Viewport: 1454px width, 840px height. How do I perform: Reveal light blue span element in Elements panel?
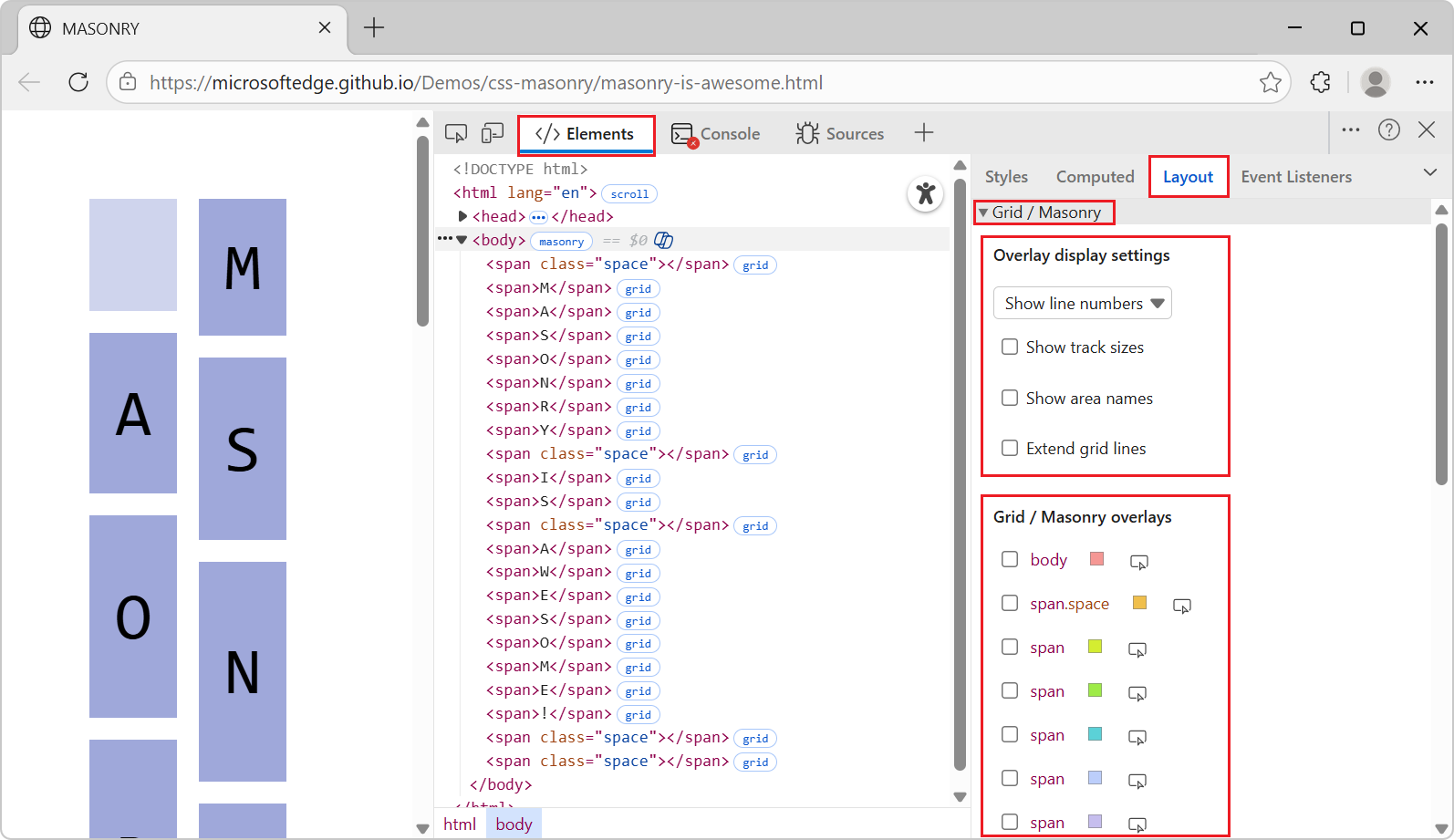[x=1137, y=781]
